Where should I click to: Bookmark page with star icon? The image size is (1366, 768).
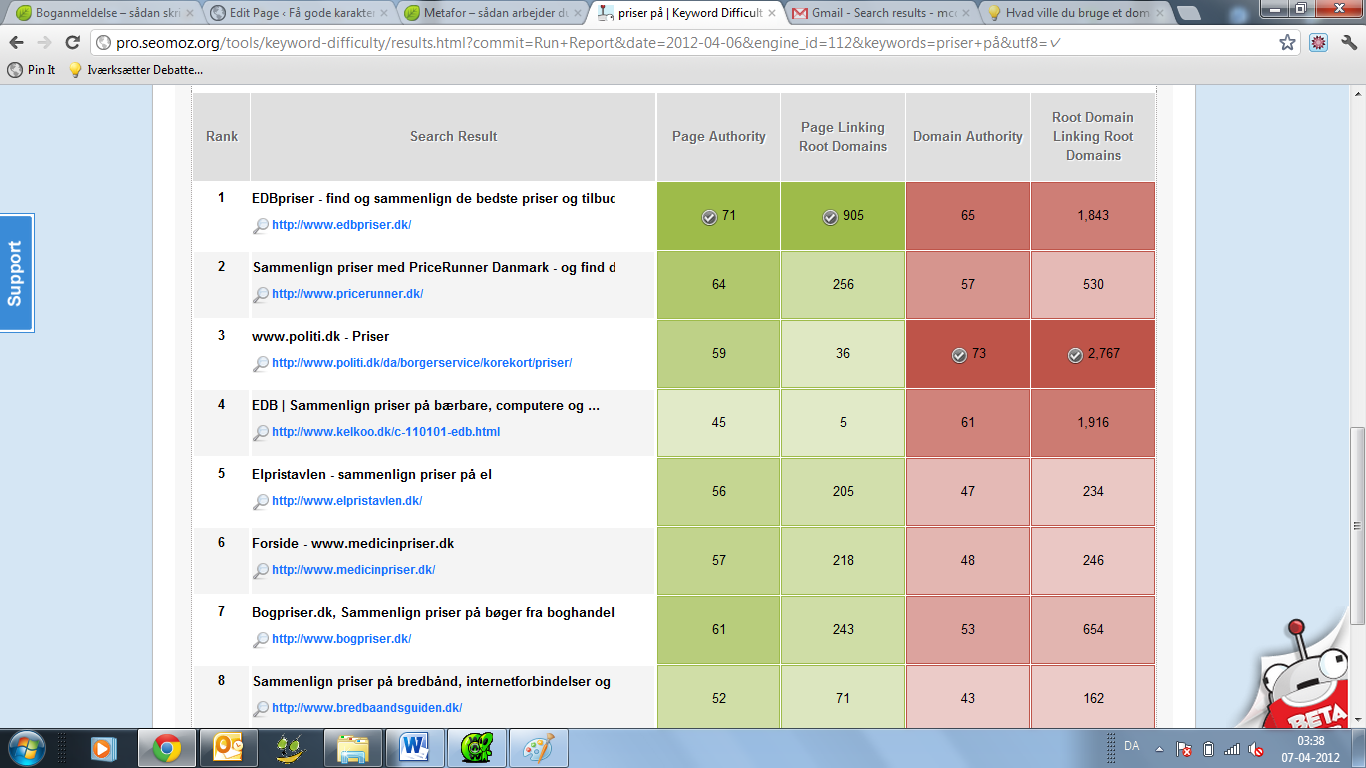tap(1288, 43)
